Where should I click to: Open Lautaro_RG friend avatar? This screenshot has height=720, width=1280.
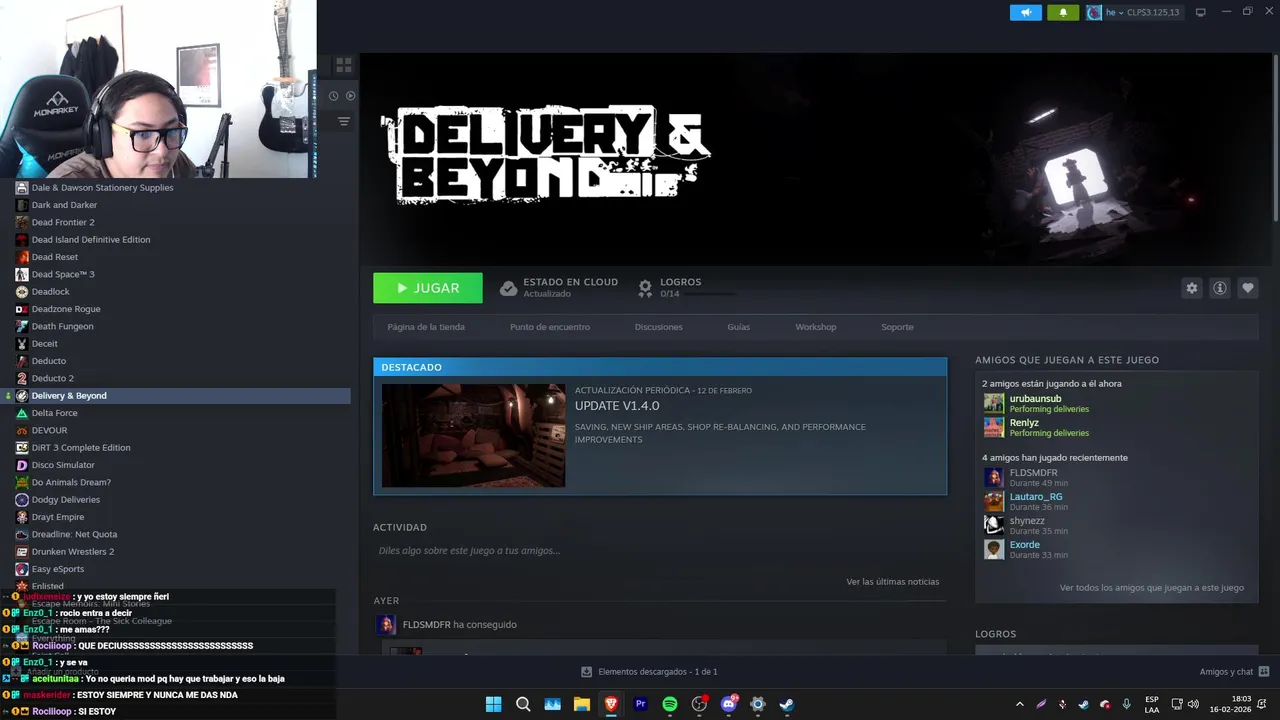(994, 501)
